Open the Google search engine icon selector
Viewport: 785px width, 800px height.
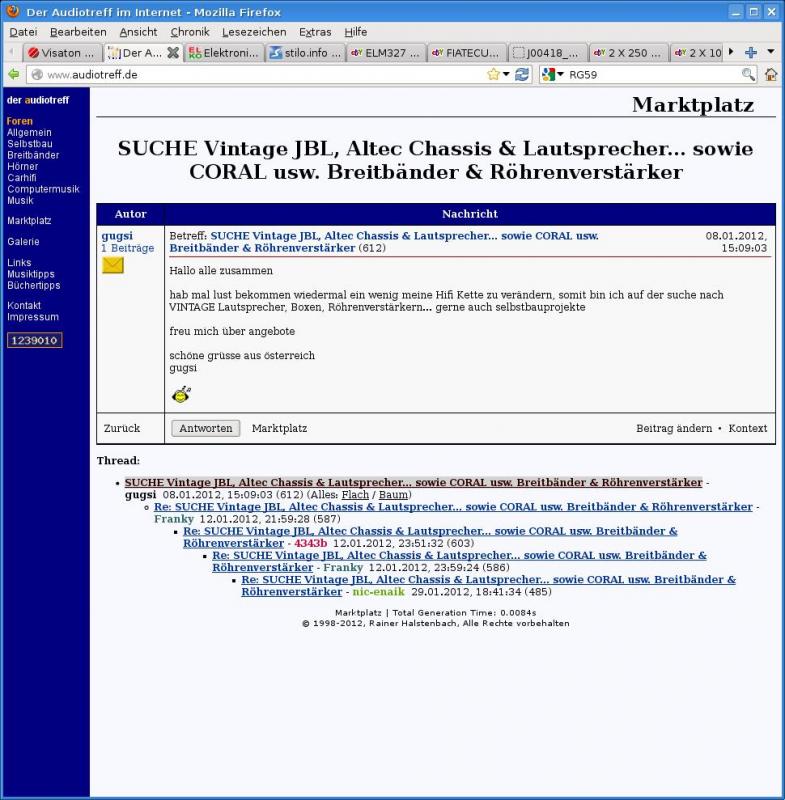point(552,74)
